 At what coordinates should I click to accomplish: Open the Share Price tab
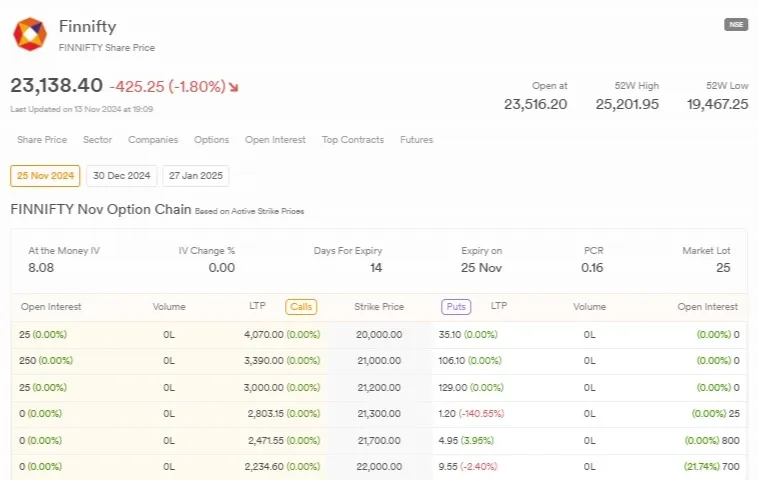42,140
